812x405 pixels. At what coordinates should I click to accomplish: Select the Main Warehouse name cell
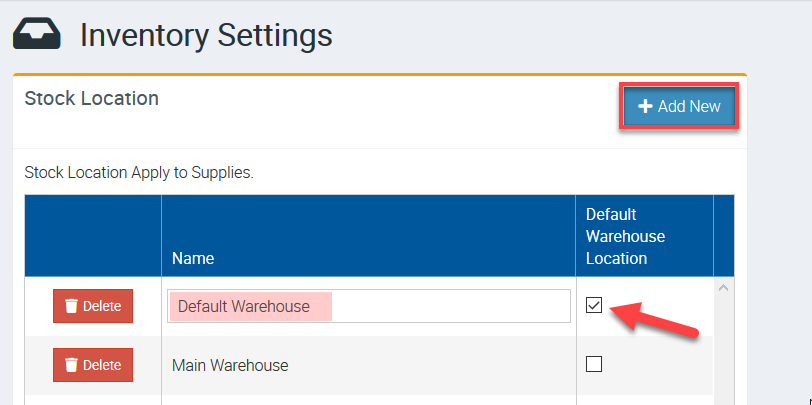tap(230, 365)
